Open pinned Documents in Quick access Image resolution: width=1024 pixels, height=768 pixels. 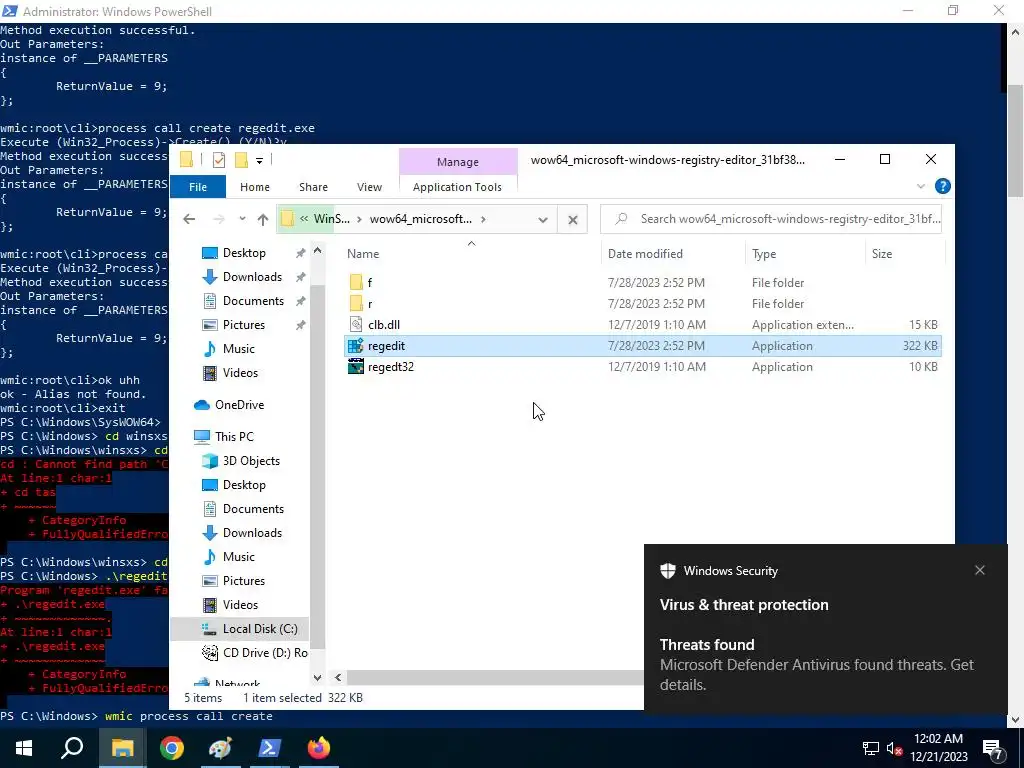tap(253, 301)
